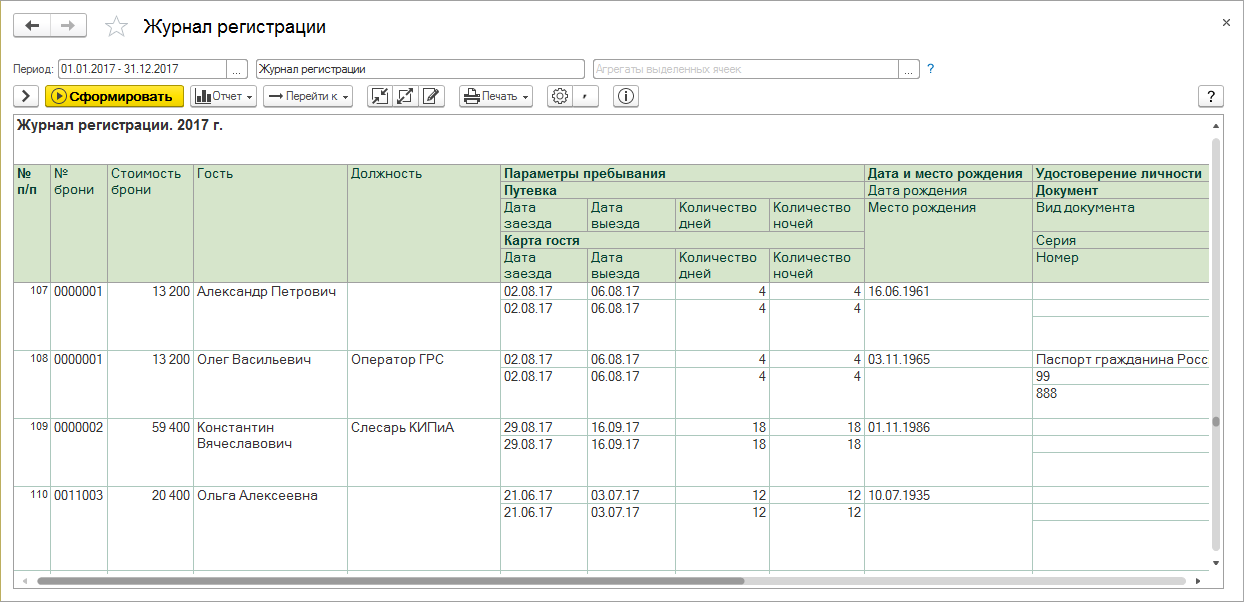
Task: Open the Отчет dropdown menu
Action: (x=224, y=96)
